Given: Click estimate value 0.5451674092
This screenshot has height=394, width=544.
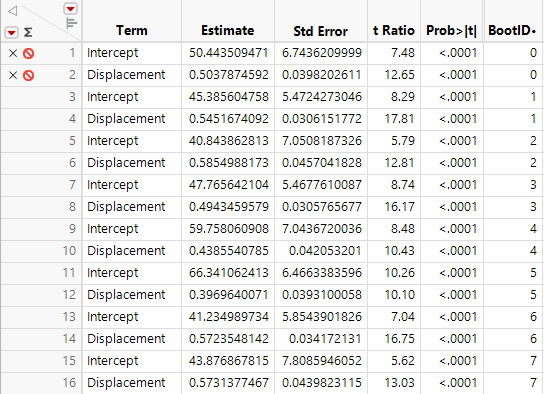Looking at the screenshot, I should pyautogui.click(x=229, y=119).
